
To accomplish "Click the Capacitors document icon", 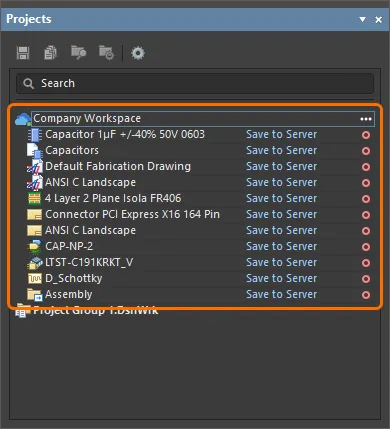I will (x=35, y=151).
